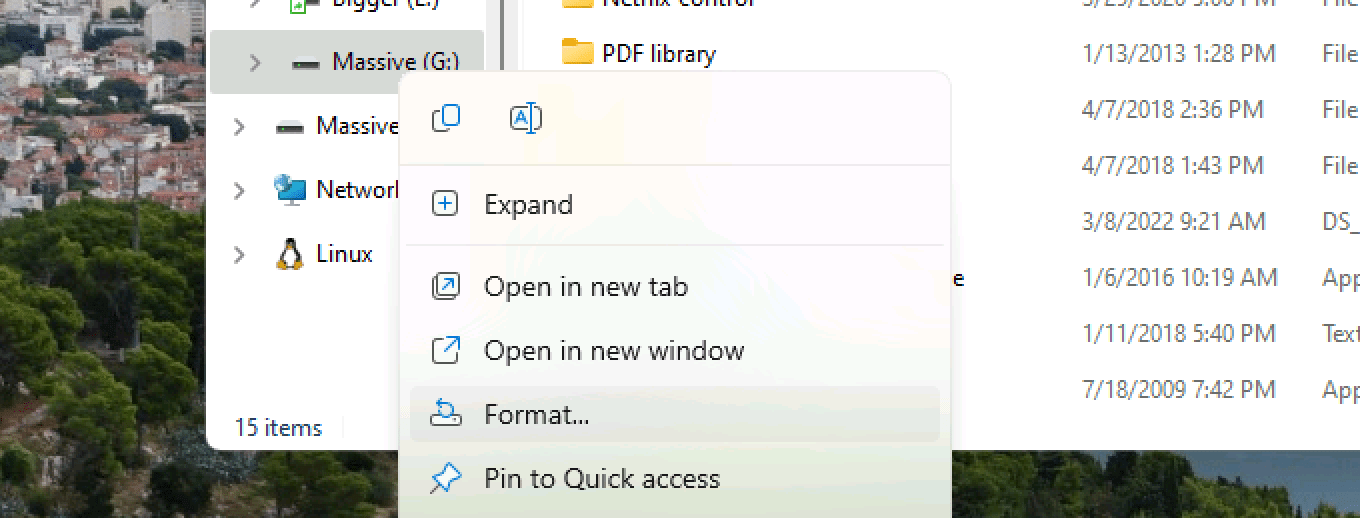Screen dimensions: 1360x518
Task: Select Pin to Quick access
Action: tap(602, 479)
